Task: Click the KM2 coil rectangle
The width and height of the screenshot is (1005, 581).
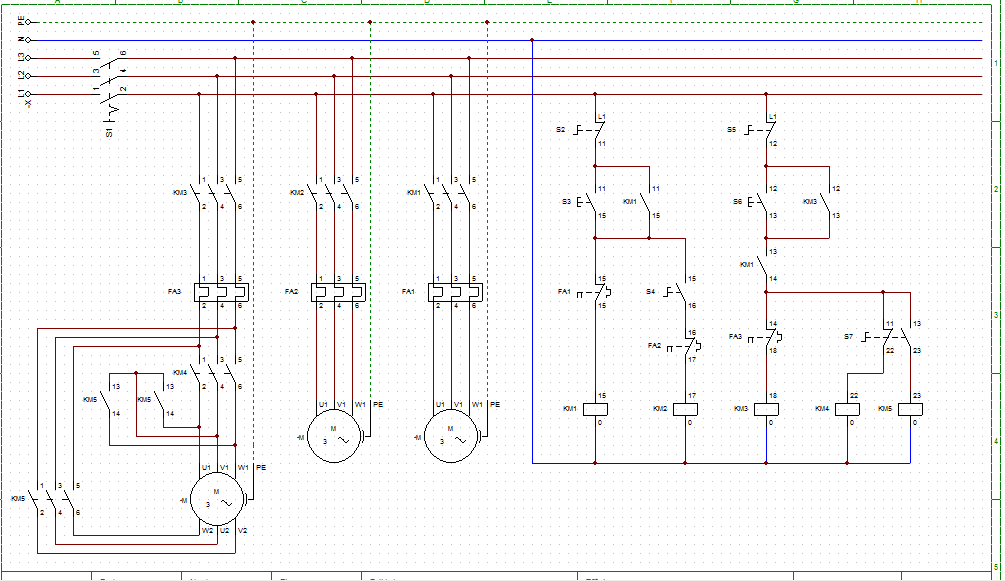Action: tap(685, 409)
